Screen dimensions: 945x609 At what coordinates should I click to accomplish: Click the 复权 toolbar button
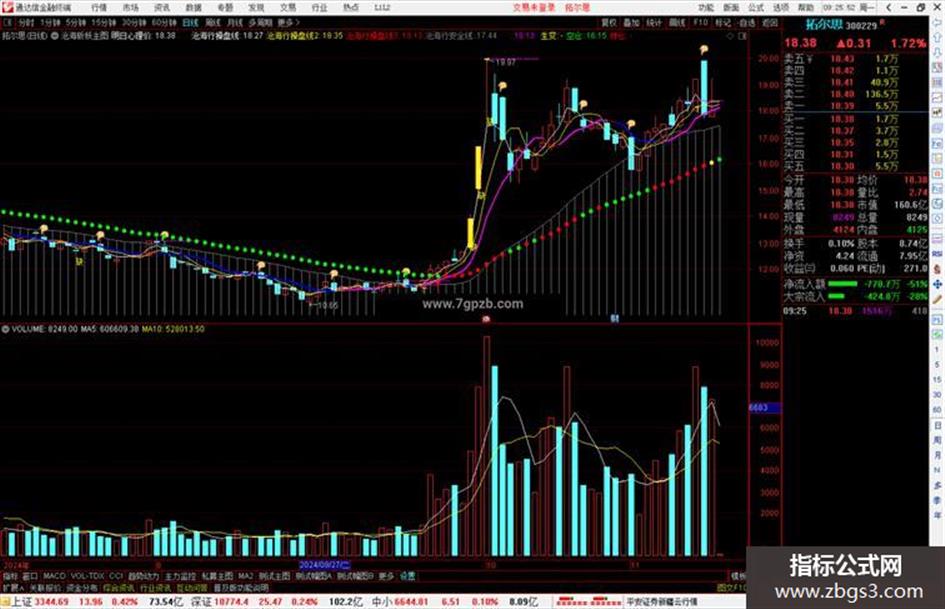pyautogui.click(x=609, y=23)
